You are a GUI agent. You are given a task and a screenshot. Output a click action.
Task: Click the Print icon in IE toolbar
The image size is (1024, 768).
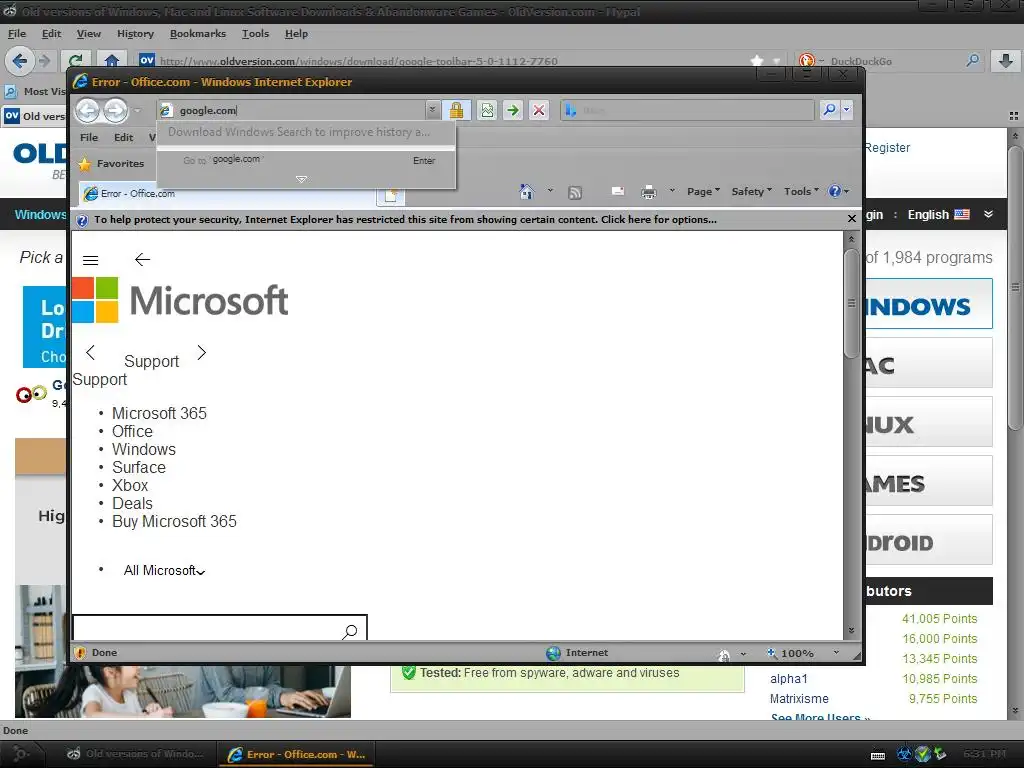tap(648, 192)
